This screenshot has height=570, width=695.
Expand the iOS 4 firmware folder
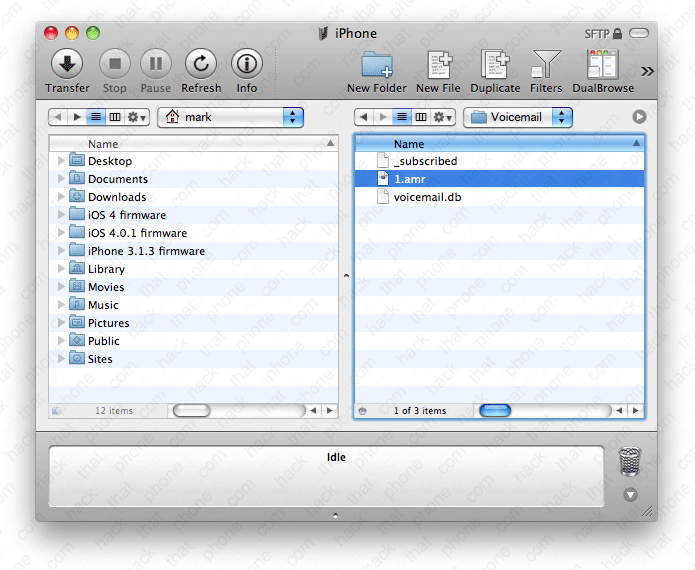click(x=62, y=215)
